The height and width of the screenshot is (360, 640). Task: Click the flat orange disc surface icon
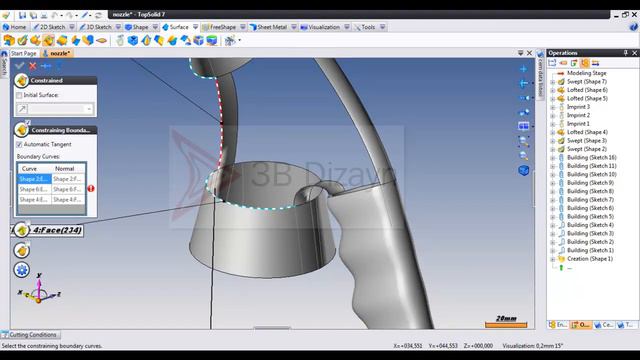coord(101,40)
